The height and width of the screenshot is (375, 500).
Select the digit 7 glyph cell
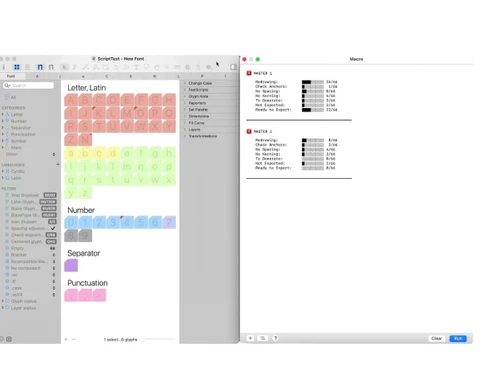[x=169, y=222]
